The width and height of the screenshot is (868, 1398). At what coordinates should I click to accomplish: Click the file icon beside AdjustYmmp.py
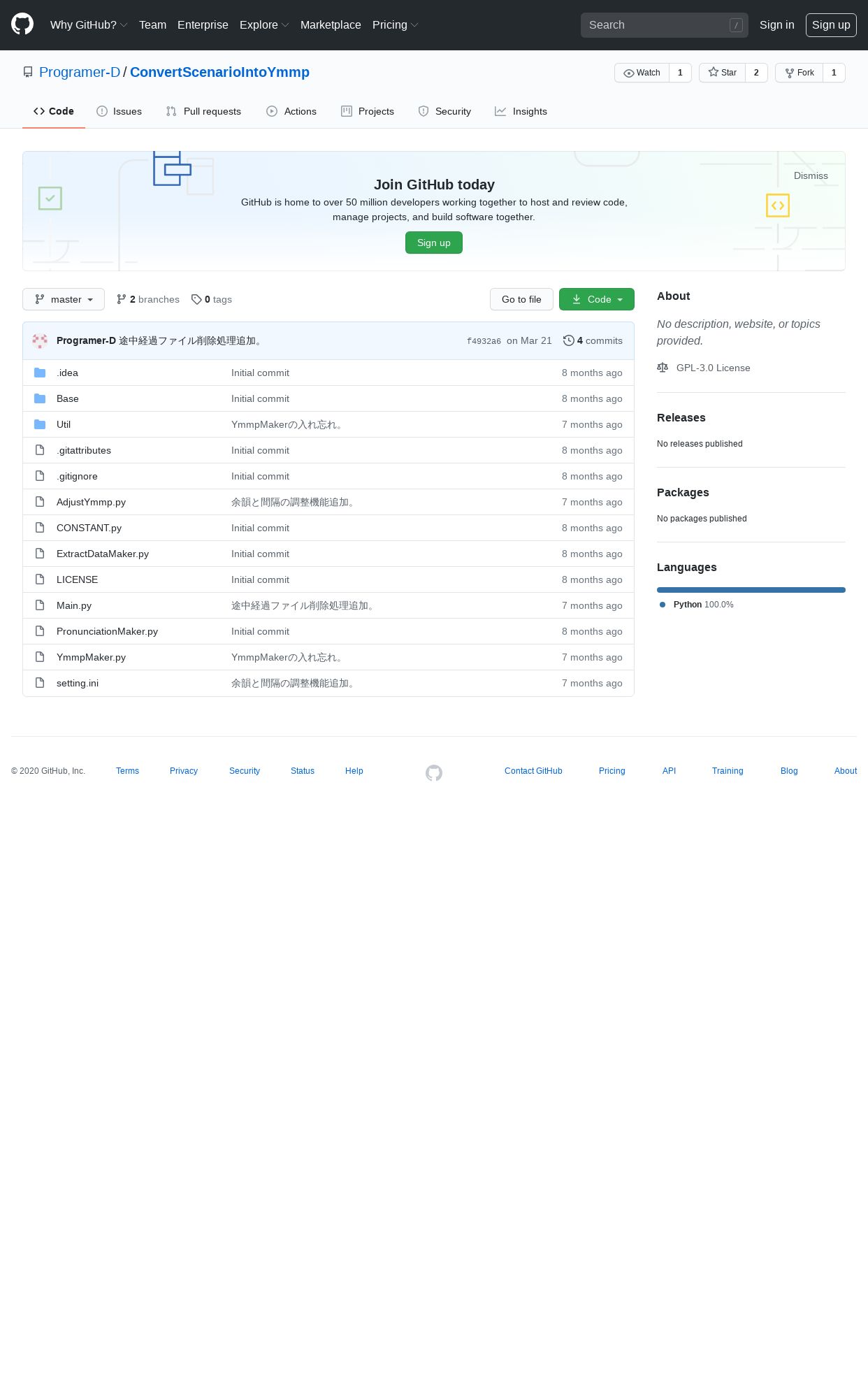(40, 502)
